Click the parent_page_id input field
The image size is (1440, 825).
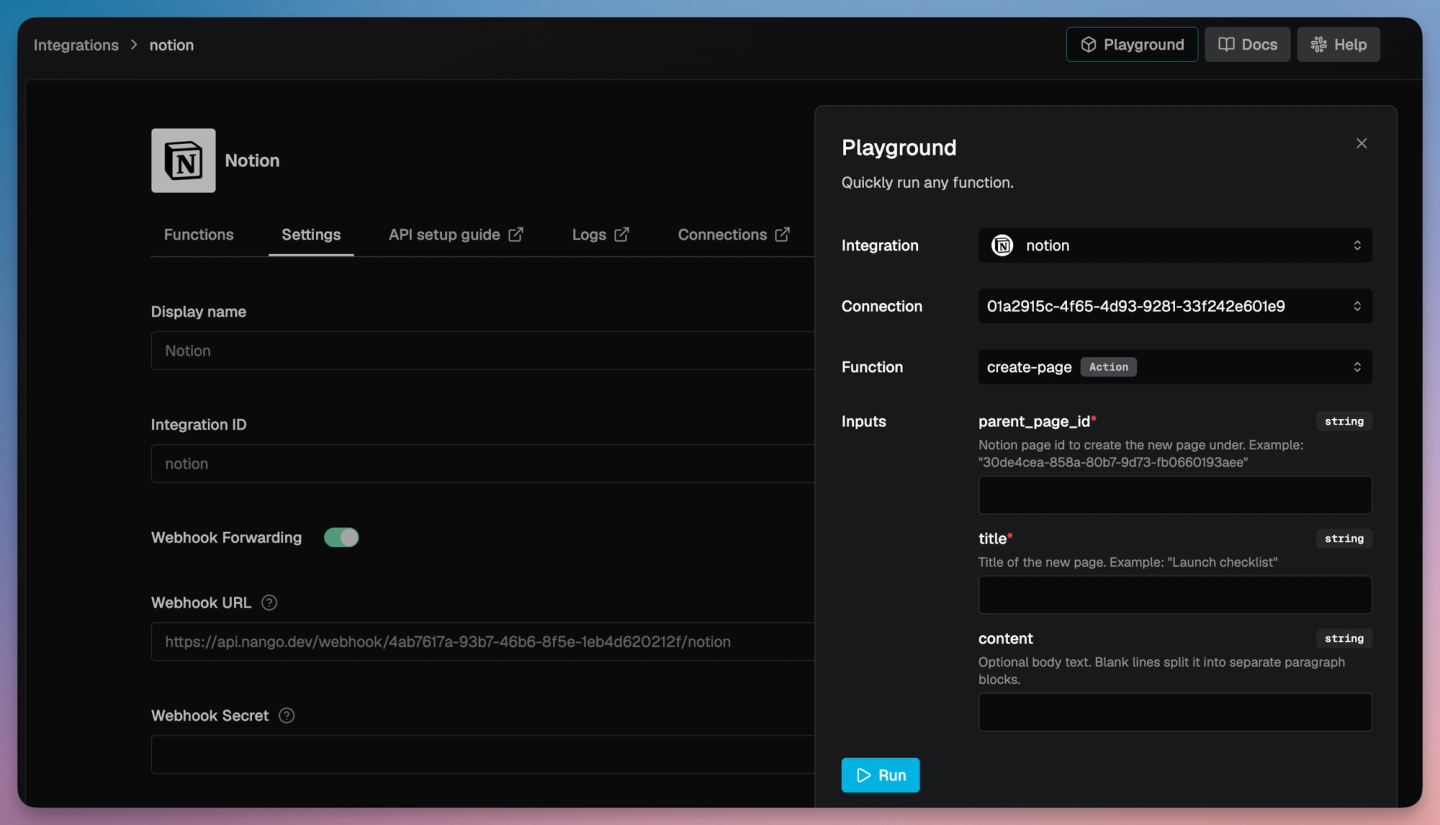[1175, 495]
